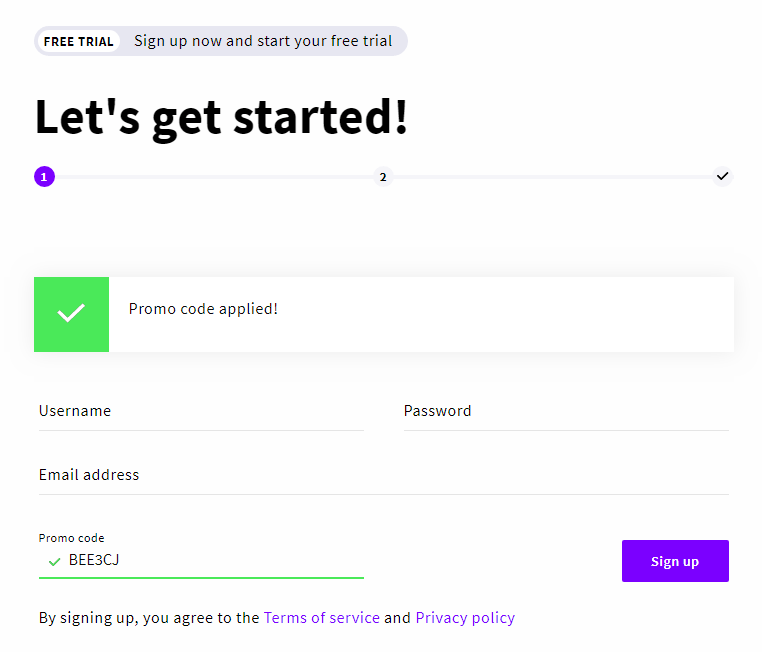Click the small 'Promo code' field label
The image size is (762, 652).
tap(71, 538)
